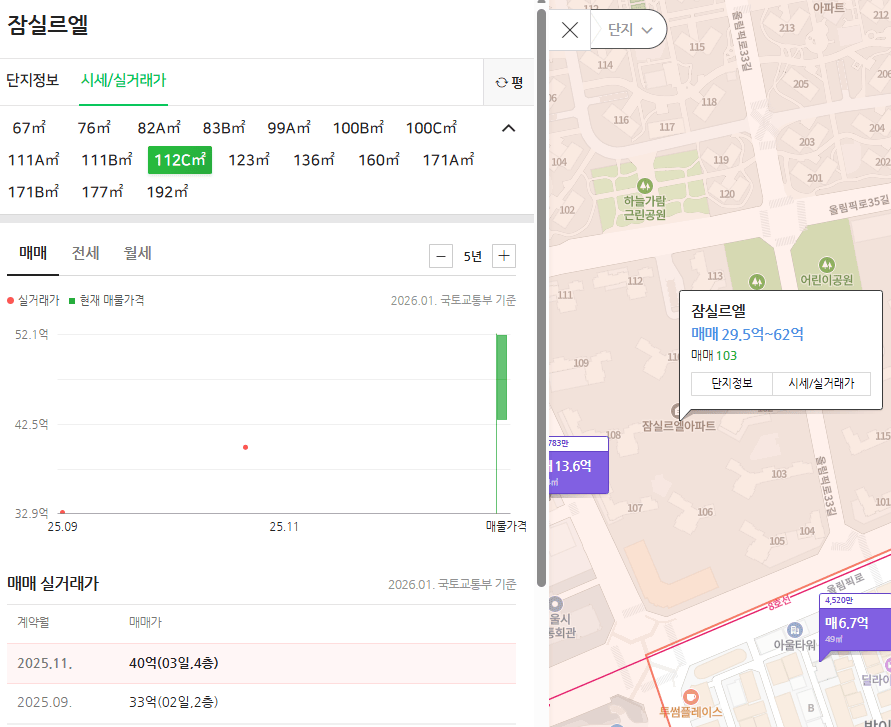
Task: Switch selection to the 136㎡ area
Action: 312,159
